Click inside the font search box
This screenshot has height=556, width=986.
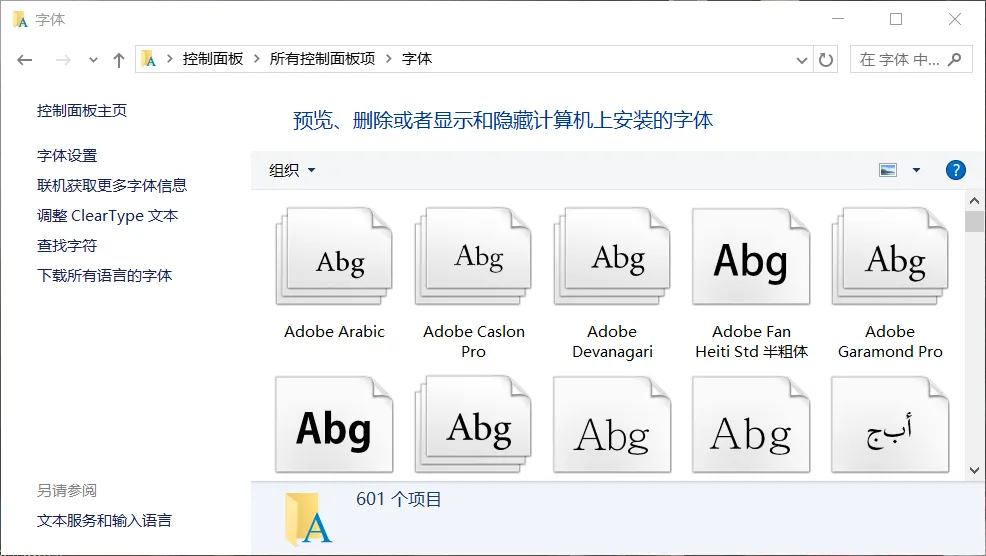[x=898, y=60]
